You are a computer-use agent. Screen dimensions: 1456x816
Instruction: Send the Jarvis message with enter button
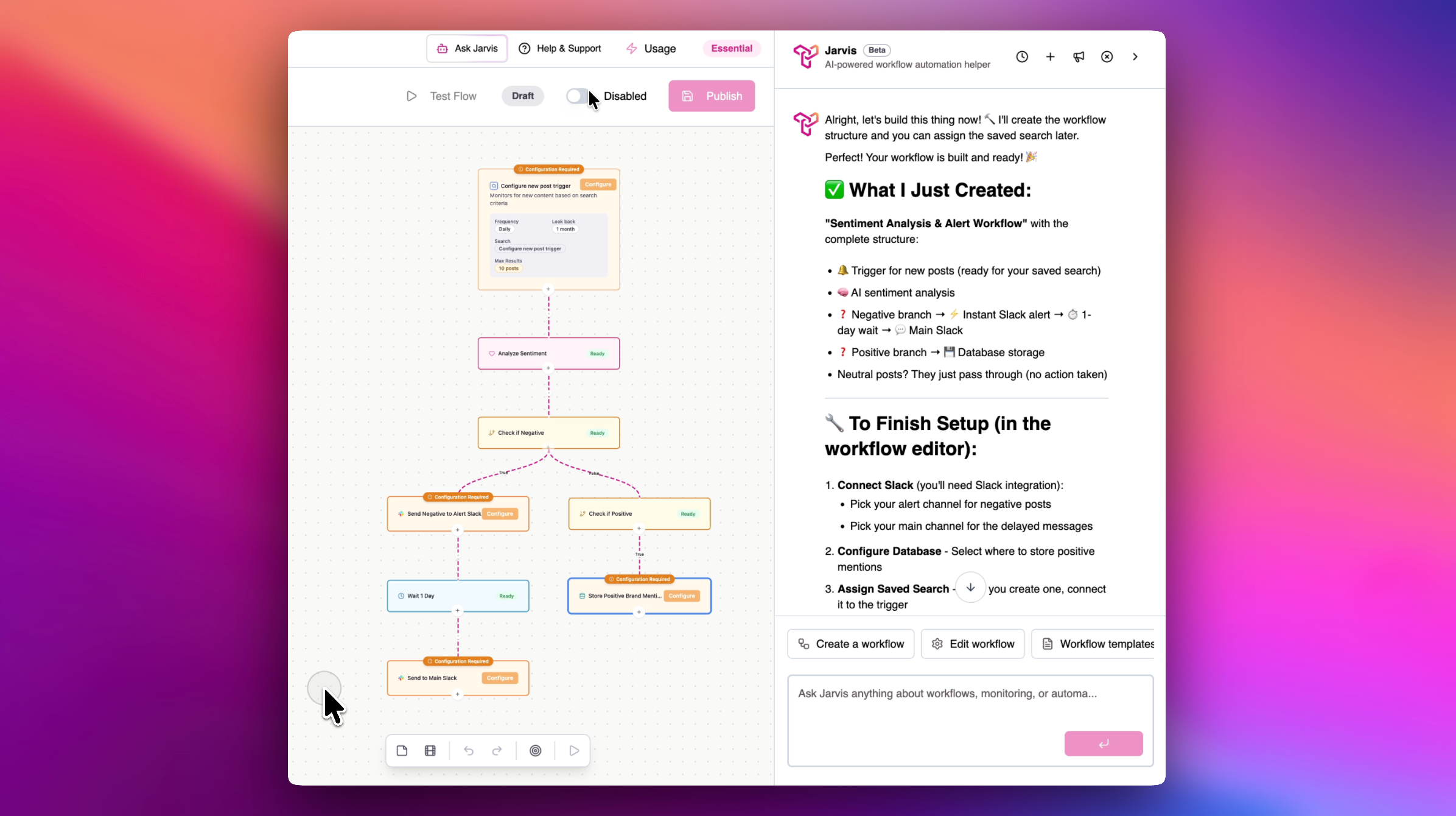[1104, 744]
